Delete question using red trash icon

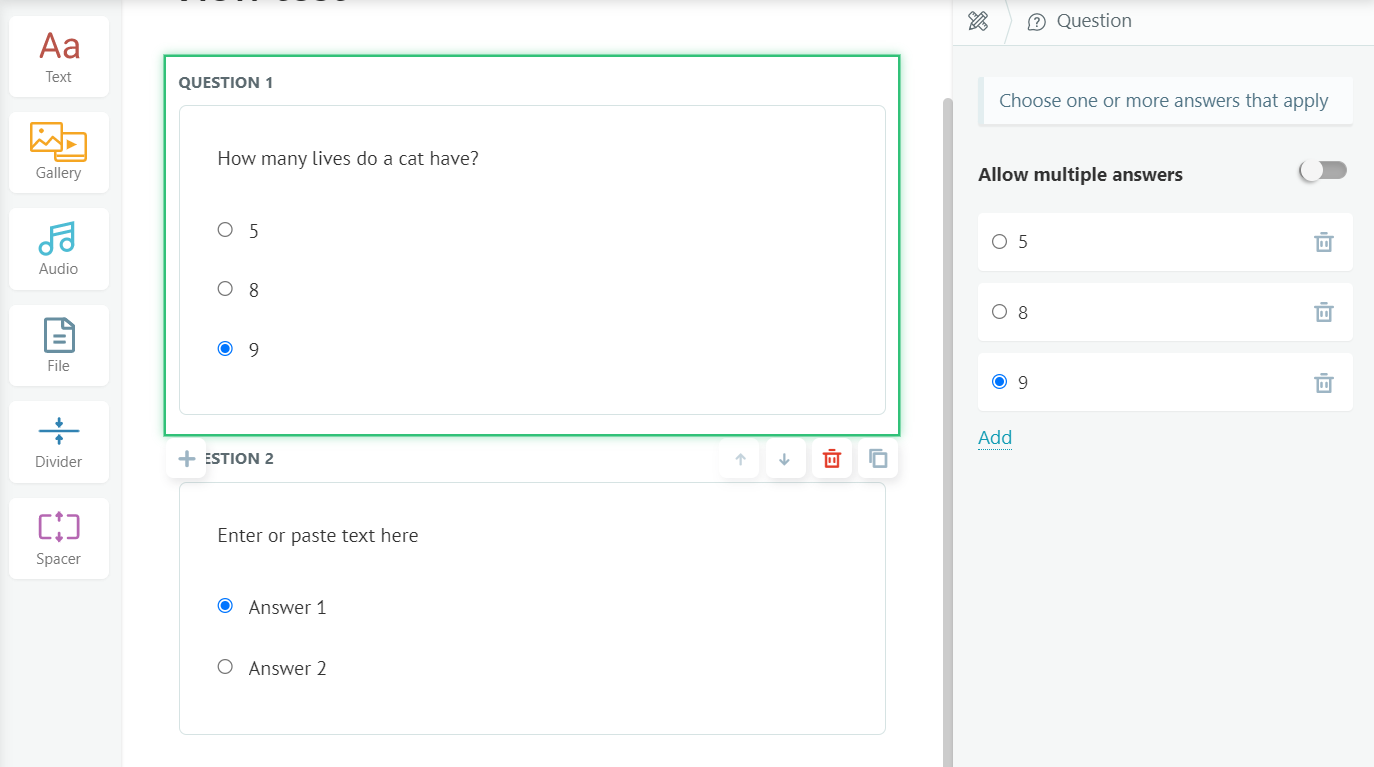[832, 459]
